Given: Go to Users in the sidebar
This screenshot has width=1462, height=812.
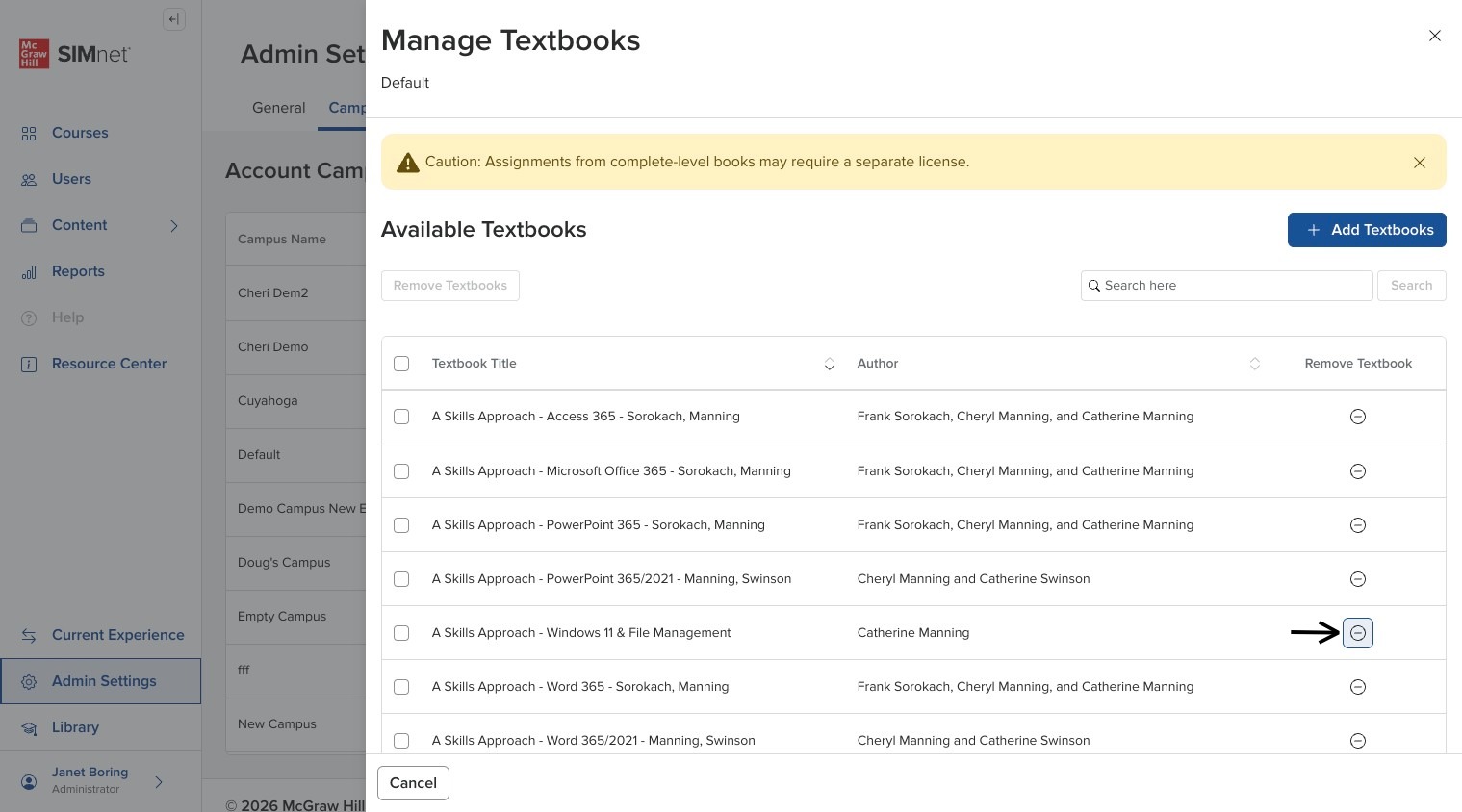Looking at the screenshot, I should (x=71, y=179).
